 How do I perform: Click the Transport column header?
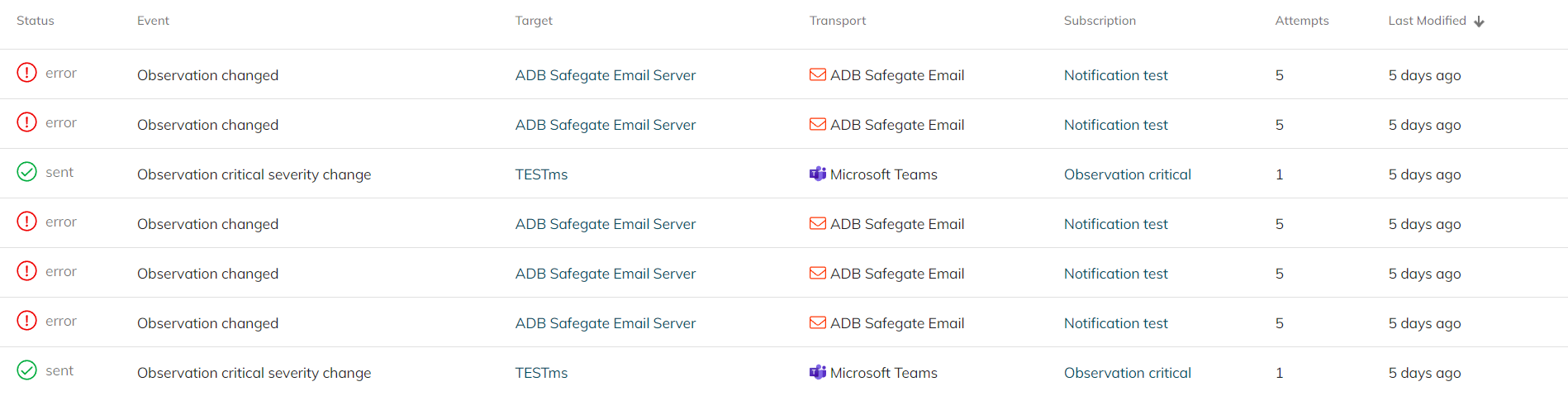pos(837,21)
